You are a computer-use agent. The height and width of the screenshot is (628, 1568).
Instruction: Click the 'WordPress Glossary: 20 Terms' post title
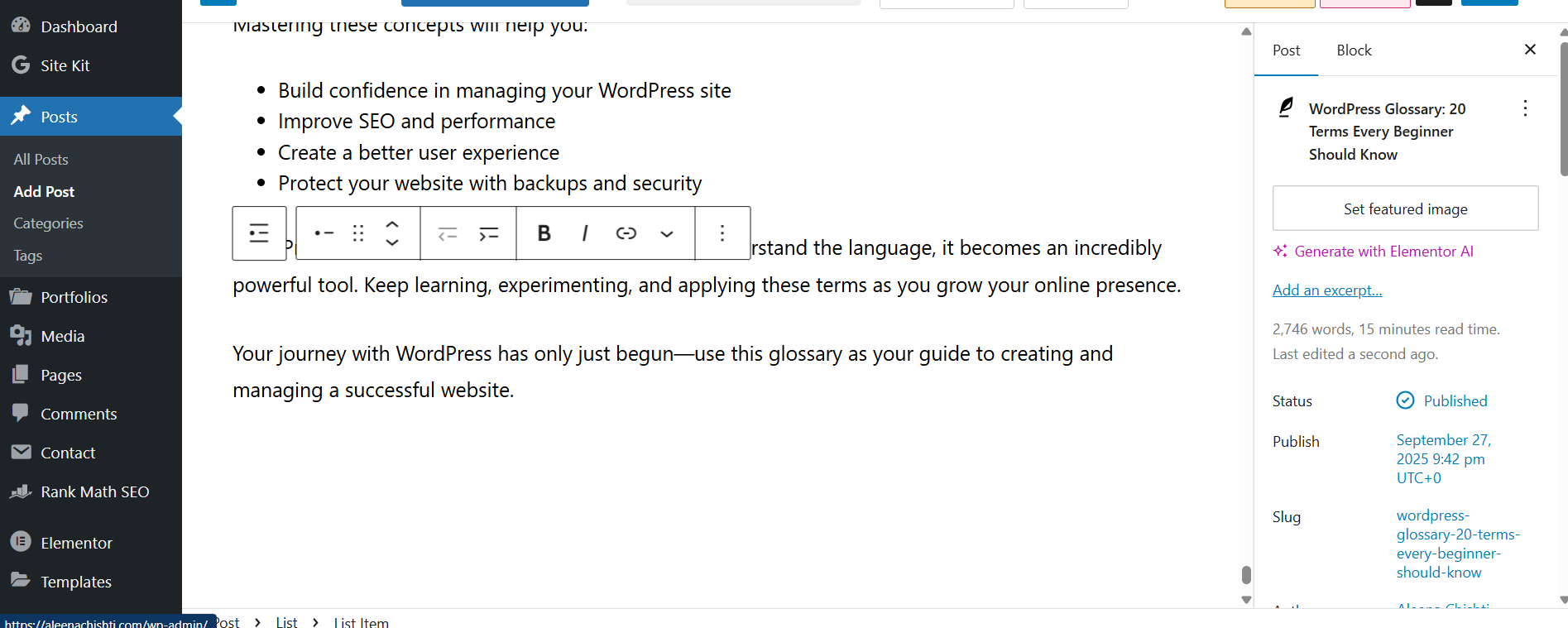tap(1387, 132)
